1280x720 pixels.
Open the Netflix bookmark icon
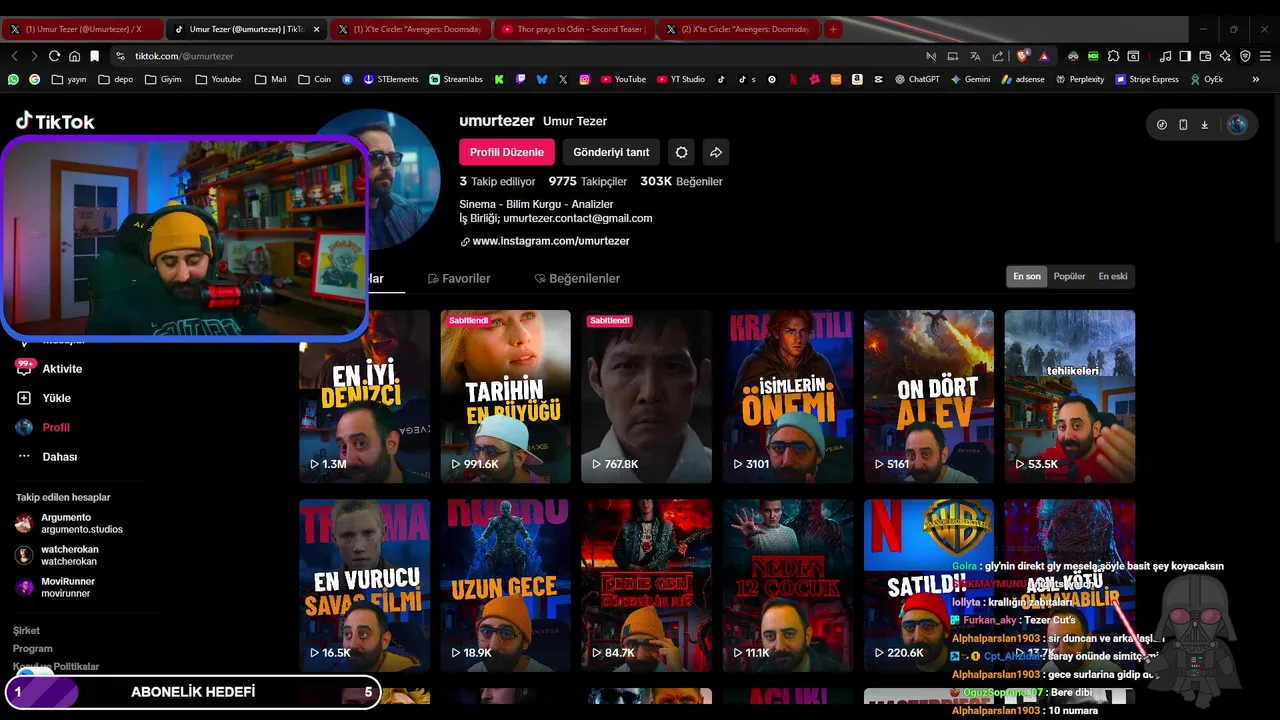793,79
